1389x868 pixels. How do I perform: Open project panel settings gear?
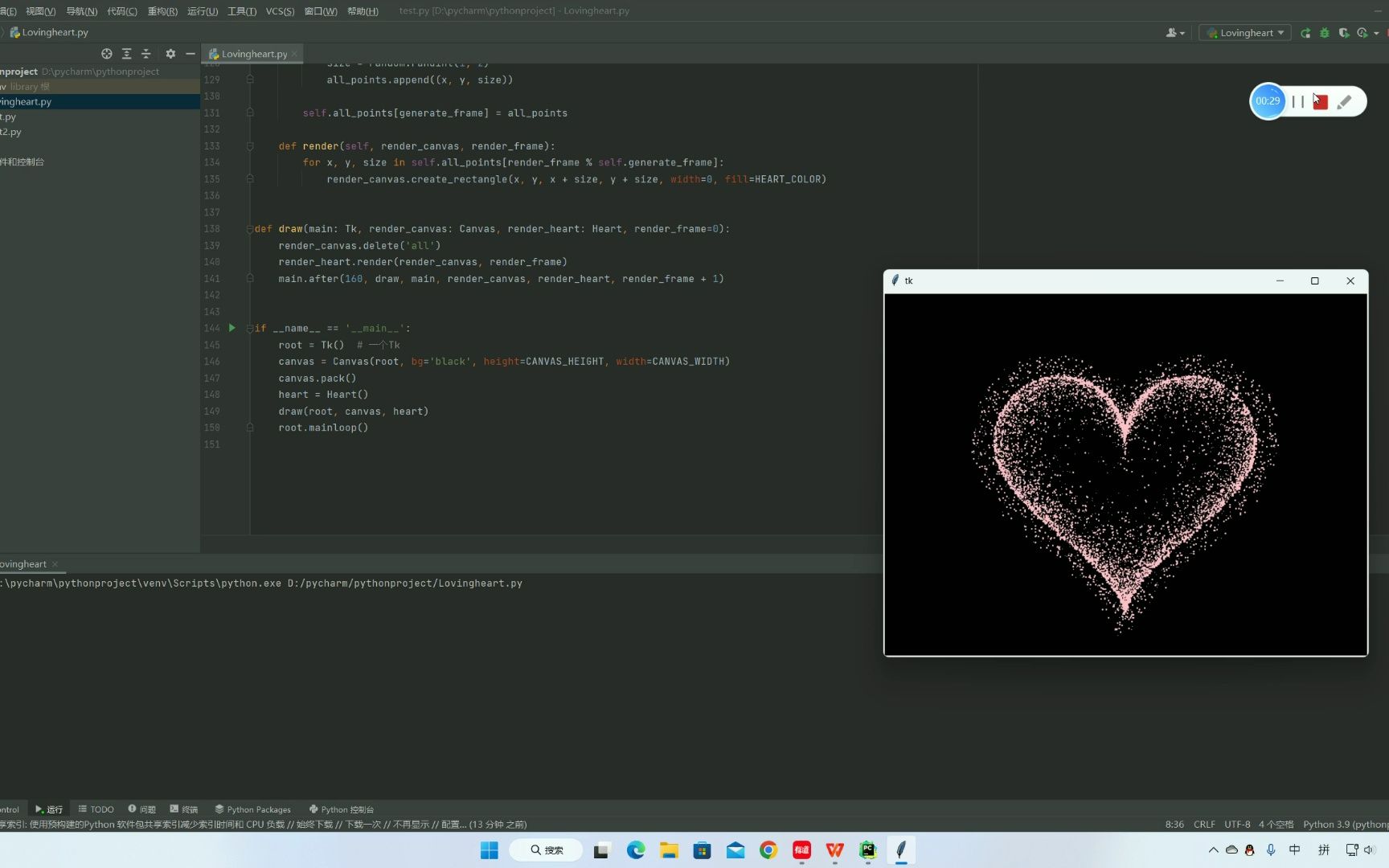(x=170, y=54)
